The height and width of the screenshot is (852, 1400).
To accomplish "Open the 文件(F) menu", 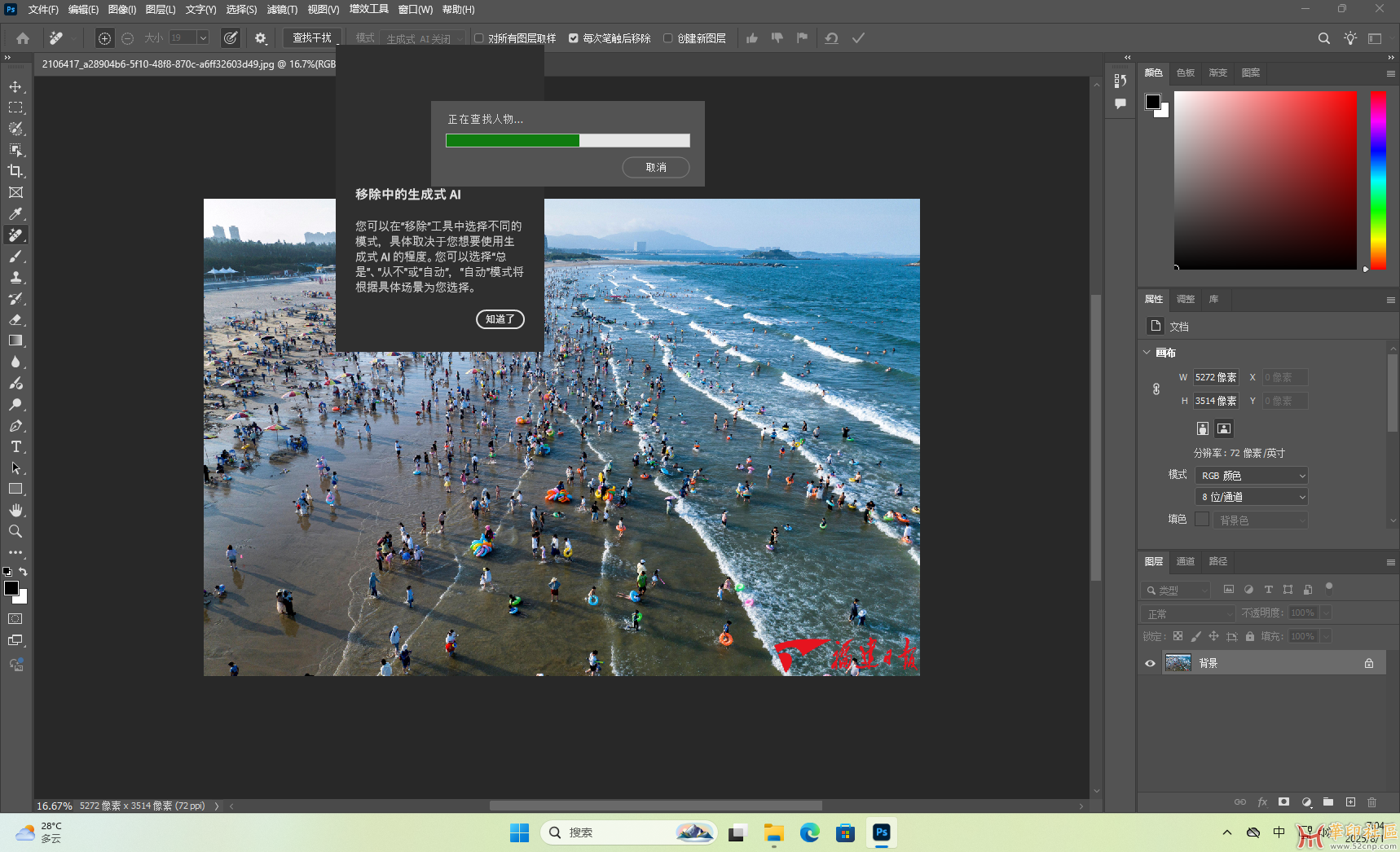I will [43, 10].
